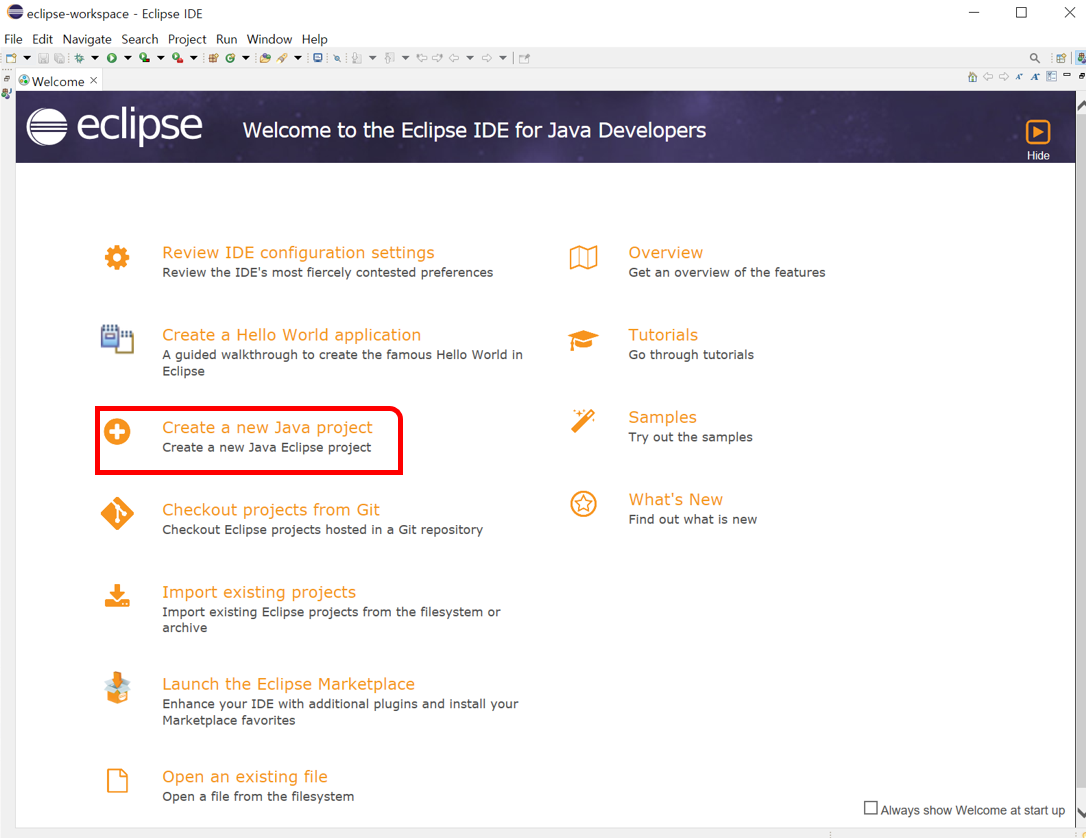The image size is (1086, 838).
Task: Click the Open Type toolbar icon
Action: point(265,58)
